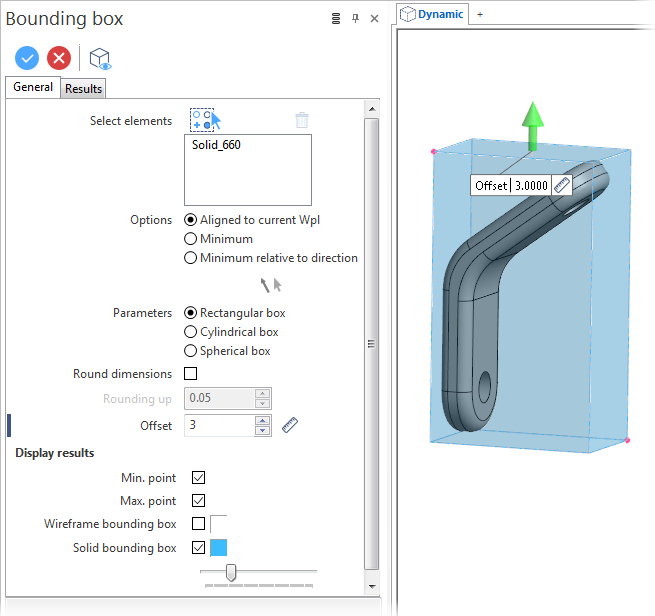Viewport: 655px width, 616px height.
Task: Toggle Min. point checkbox
Action: [198, 477]
